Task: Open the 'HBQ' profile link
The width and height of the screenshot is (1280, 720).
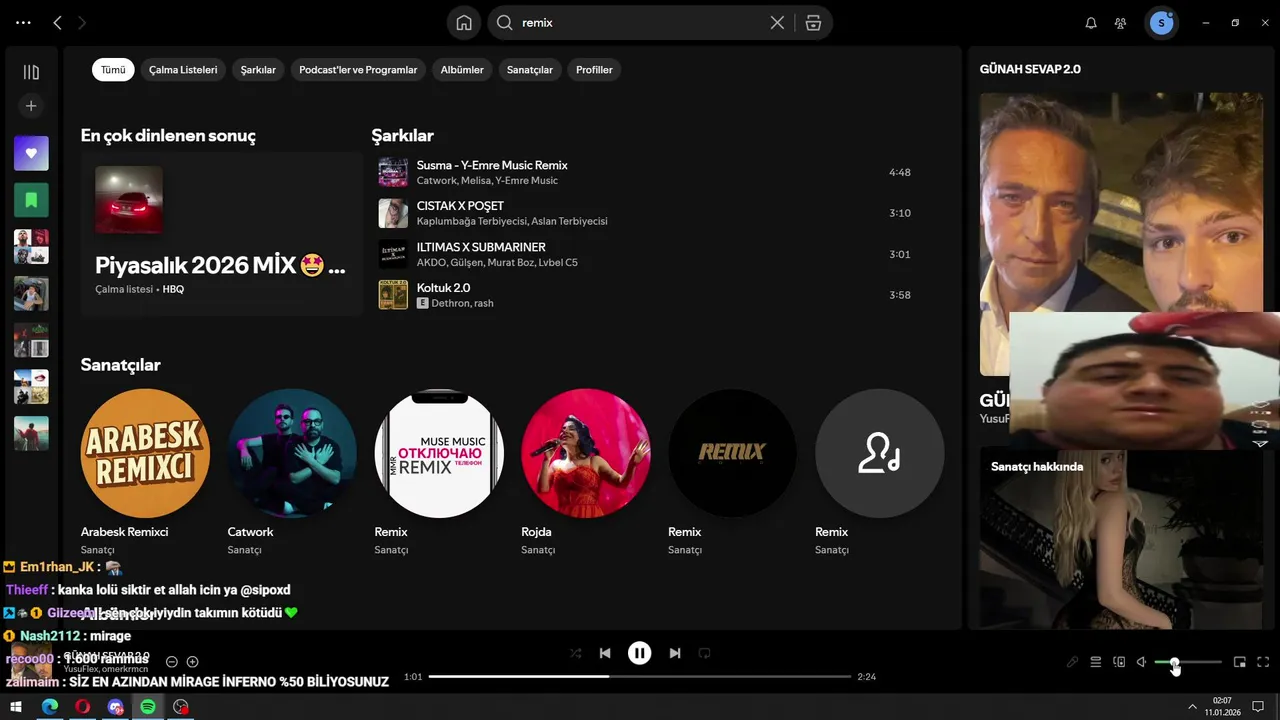Action: (173, 289)
